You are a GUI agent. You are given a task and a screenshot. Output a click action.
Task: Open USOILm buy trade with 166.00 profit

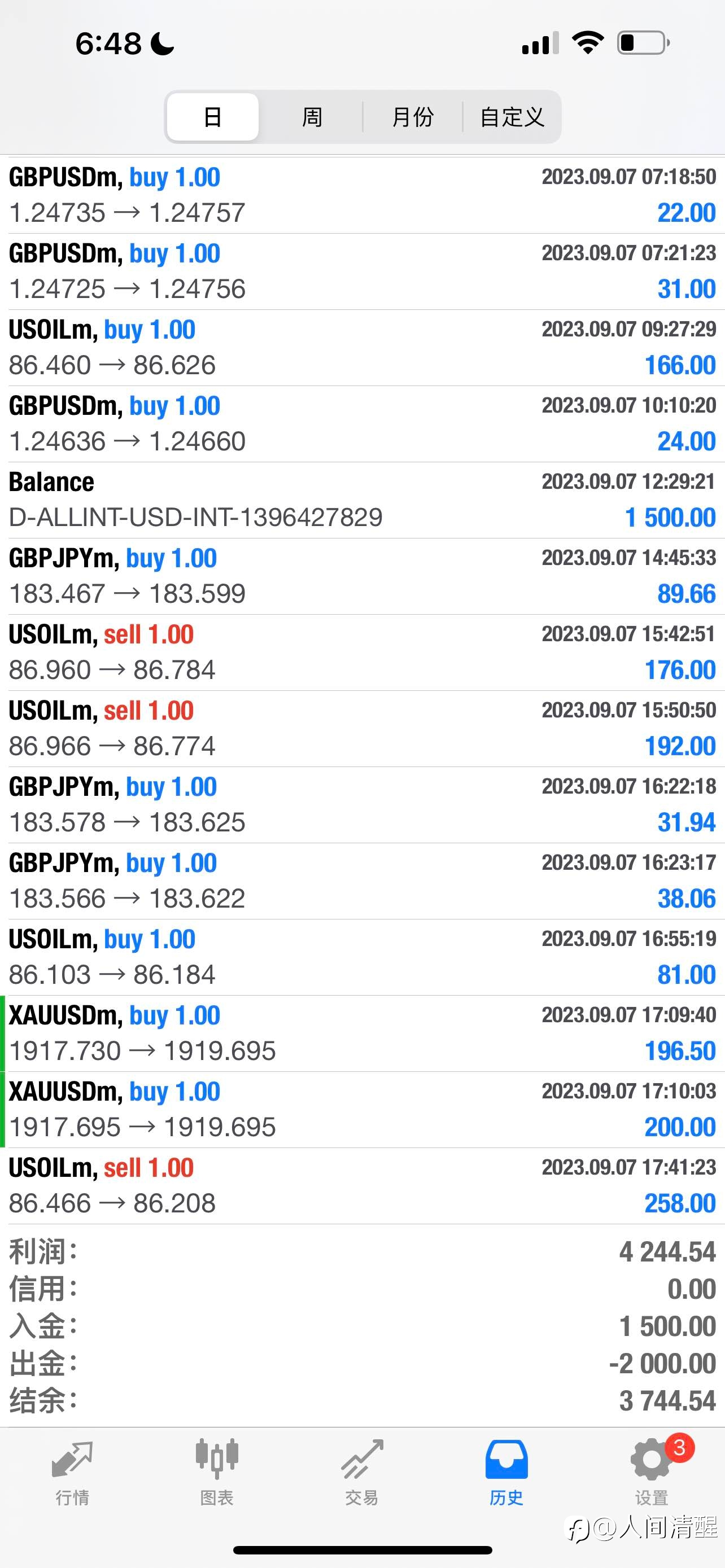click(x=362, y=348)
